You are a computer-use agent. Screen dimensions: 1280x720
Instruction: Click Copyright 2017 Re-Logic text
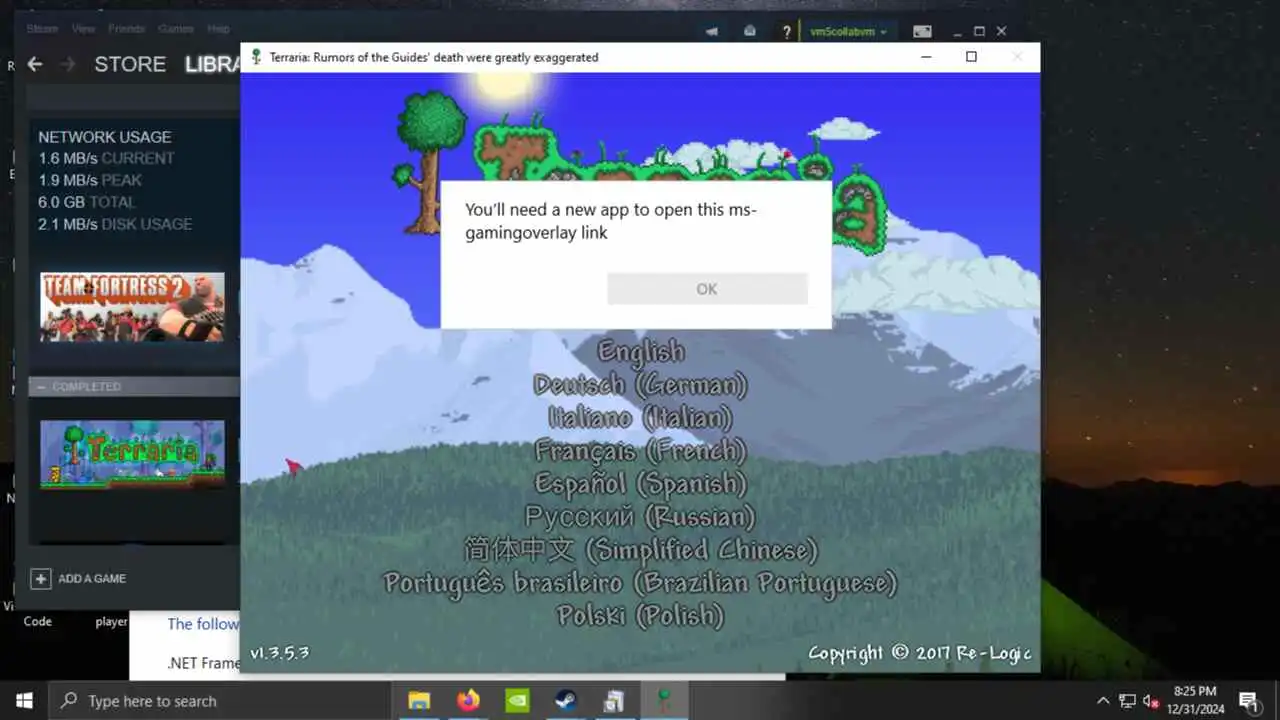[x=919, y=654]
